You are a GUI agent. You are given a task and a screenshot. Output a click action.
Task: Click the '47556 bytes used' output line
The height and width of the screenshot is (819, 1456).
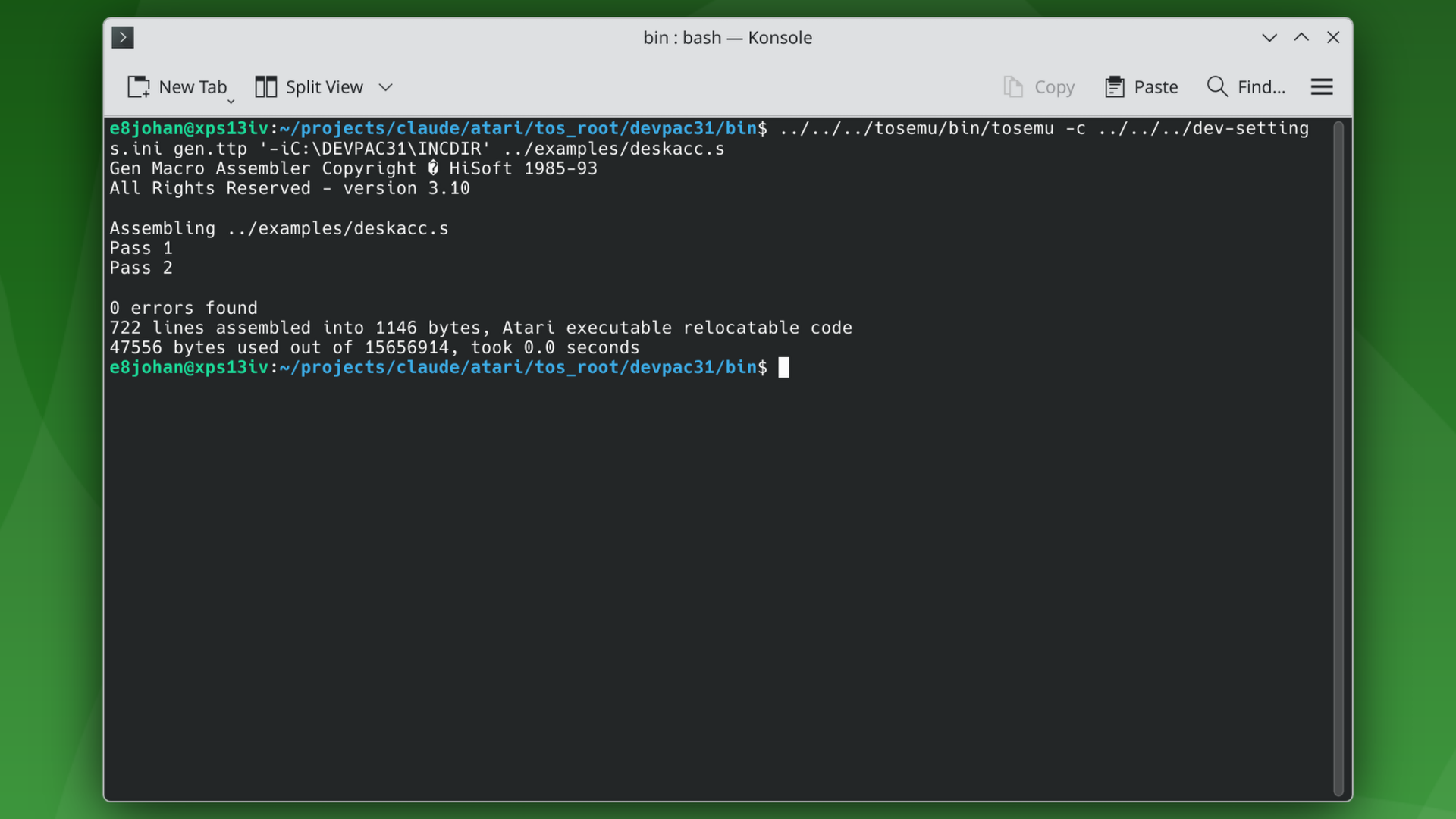pos(375,347)
